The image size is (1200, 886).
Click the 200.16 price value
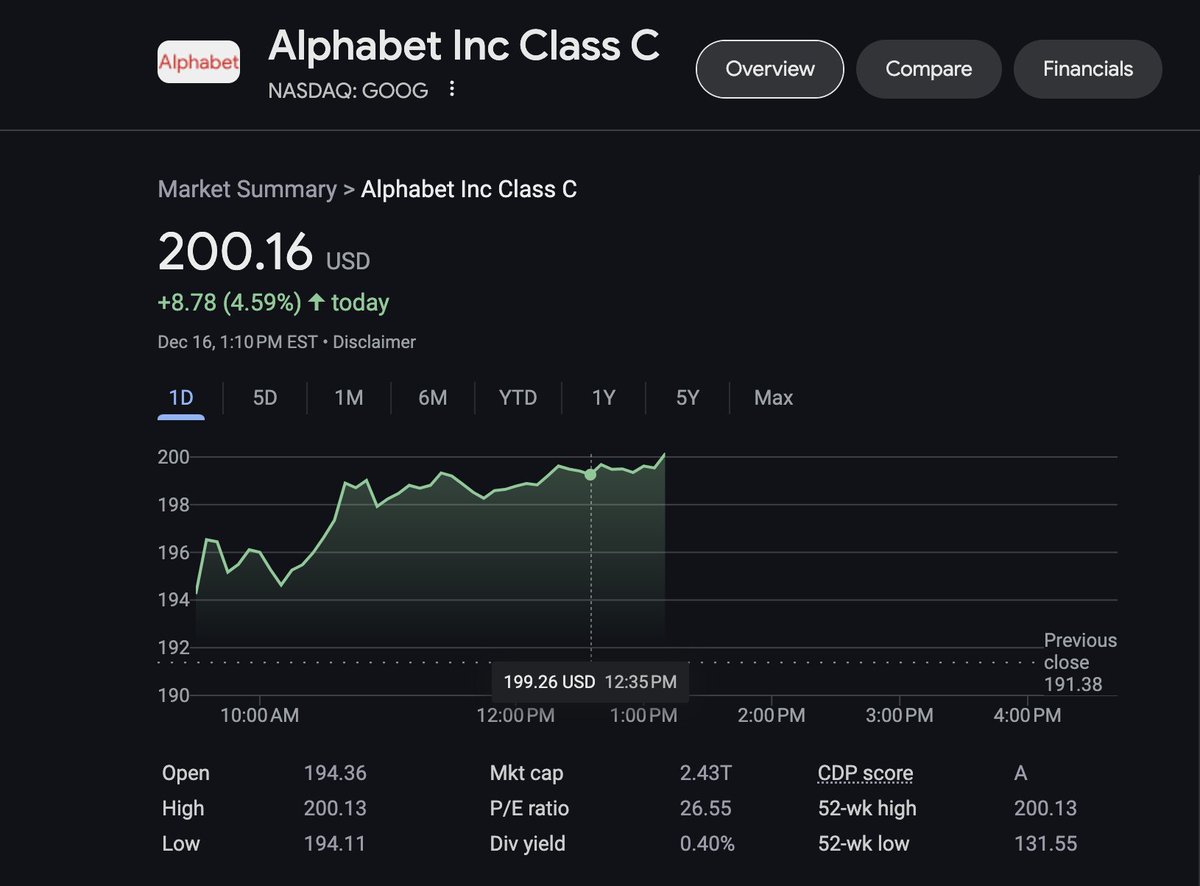[x=236, y=252]
